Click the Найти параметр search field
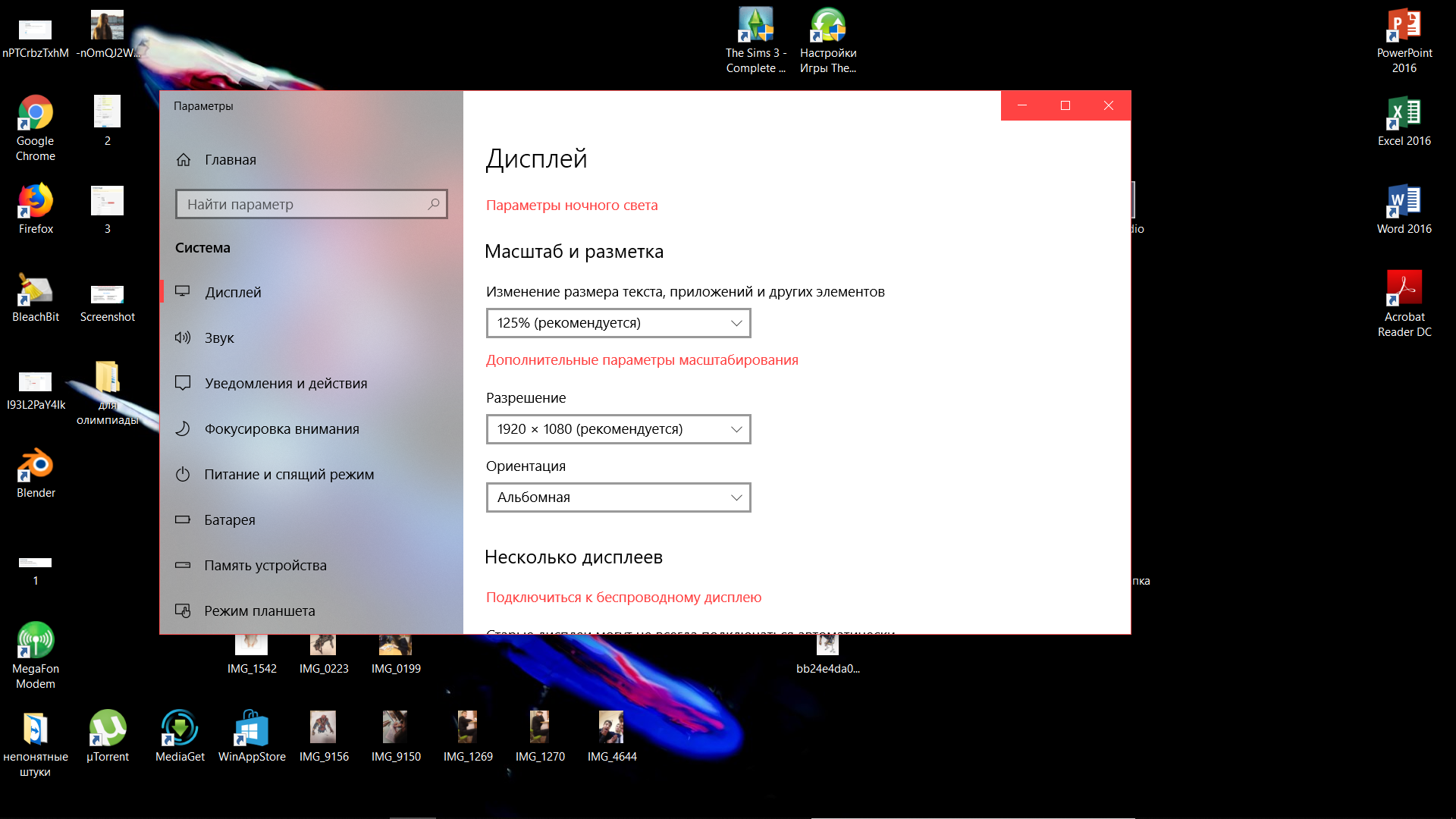 (x=303, y=204)
